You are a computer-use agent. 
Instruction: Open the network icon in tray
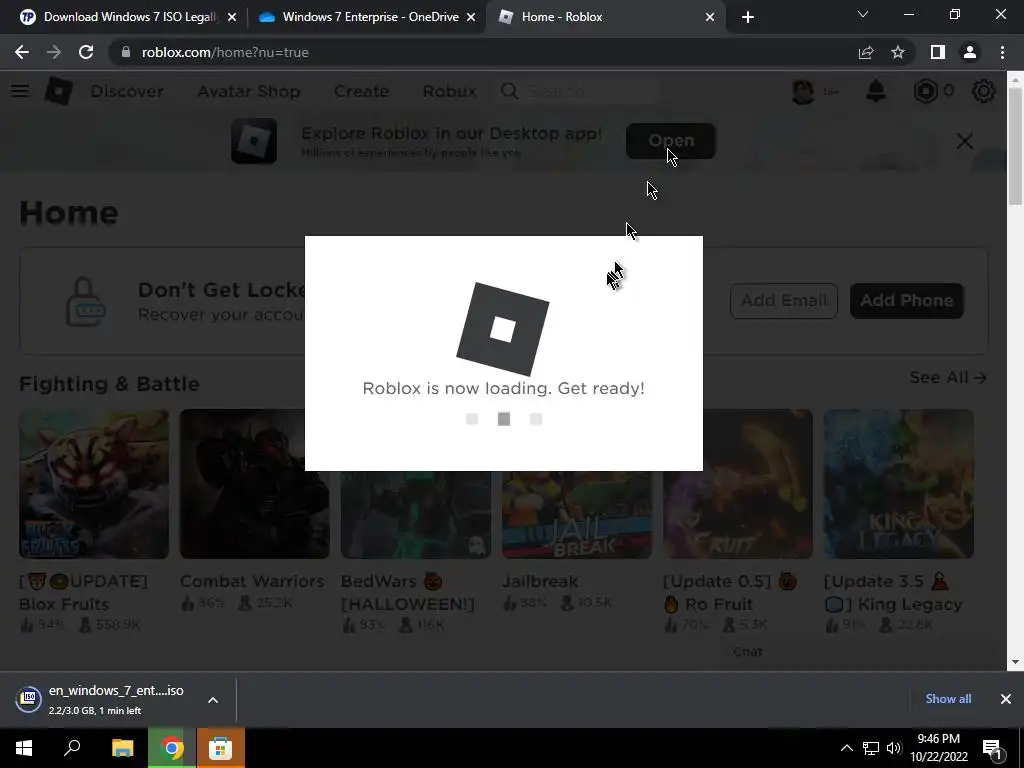point(871,748)
